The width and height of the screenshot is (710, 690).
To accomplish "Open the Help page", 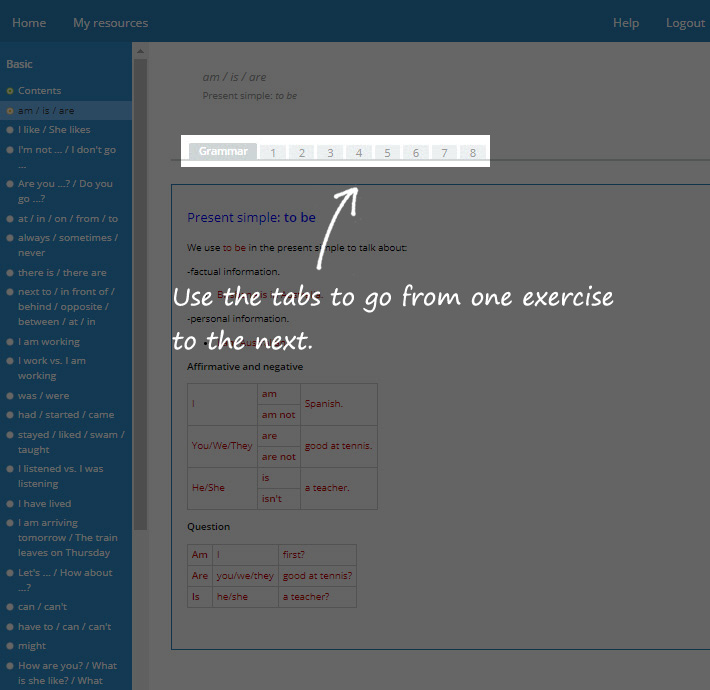I will click(626, 23).
